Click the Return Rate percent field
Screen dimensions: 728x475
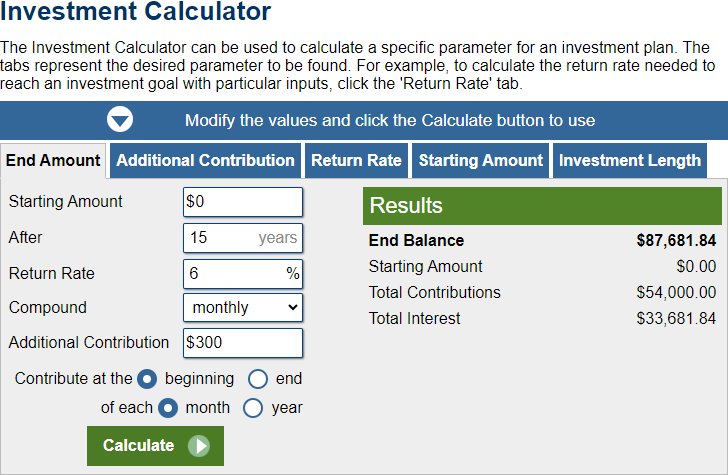(243, 273)
